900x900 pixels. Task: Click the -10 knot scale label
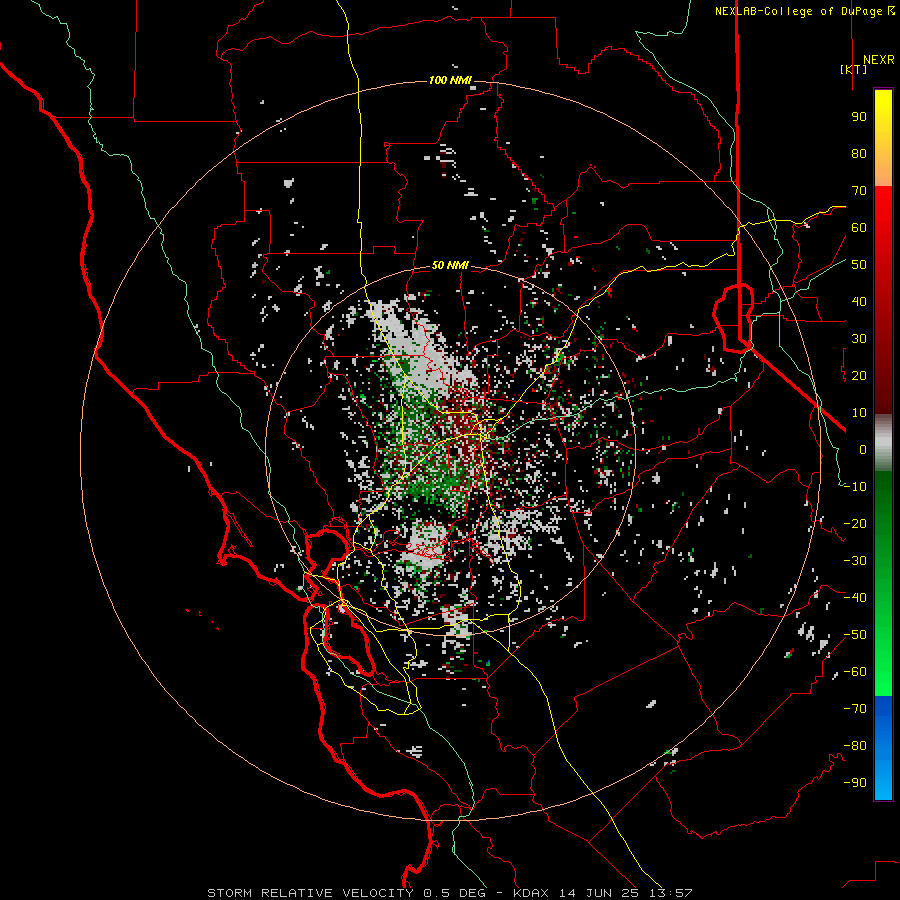pyautogui.click(x=855, y=487)
